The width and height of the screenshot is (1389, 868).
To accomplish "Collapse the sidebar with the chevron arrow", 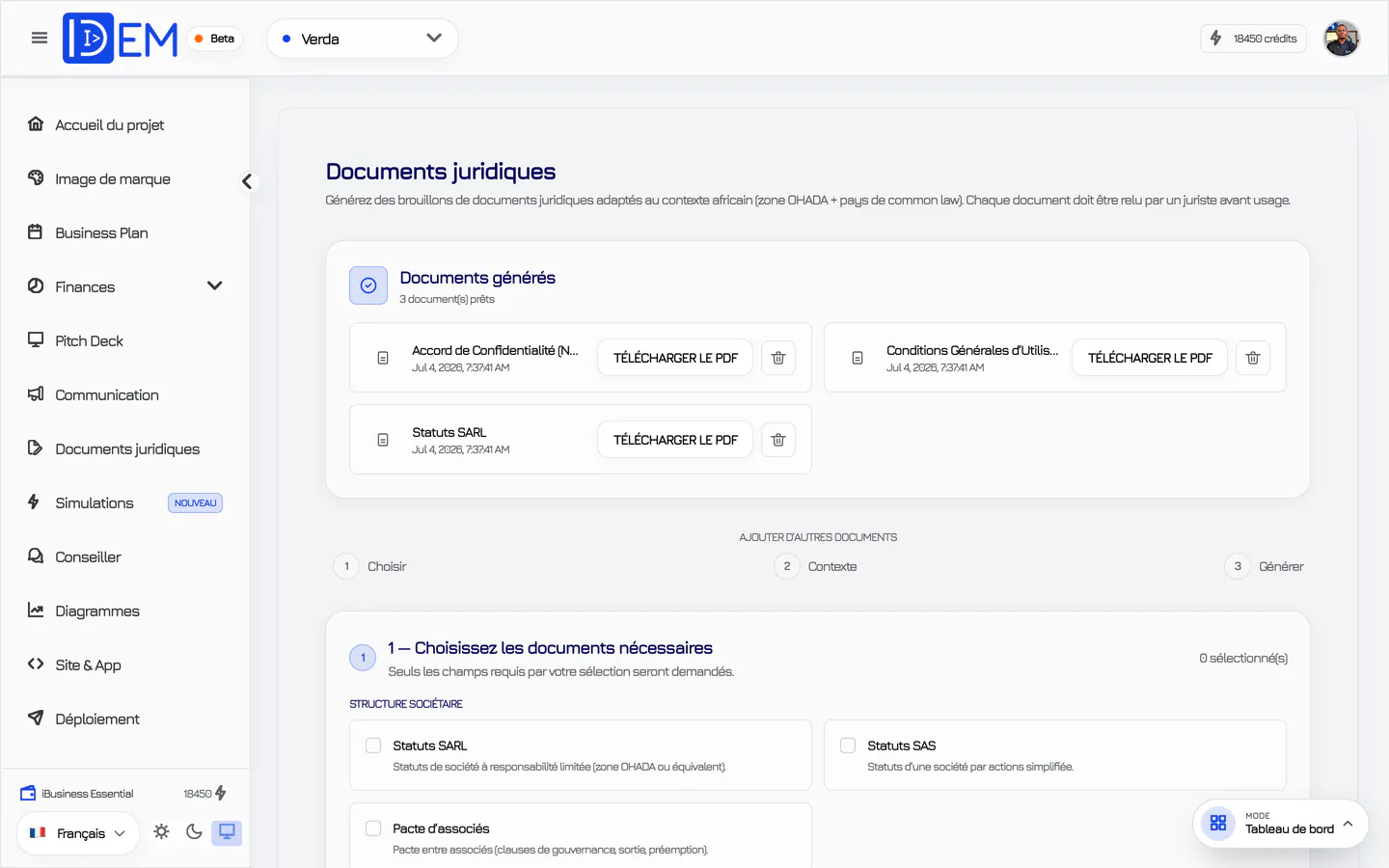I will 248,181.
